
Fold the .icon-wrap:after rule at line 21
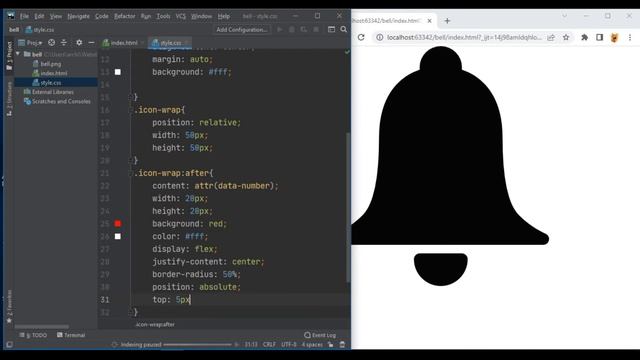click(x=132, y=173)
